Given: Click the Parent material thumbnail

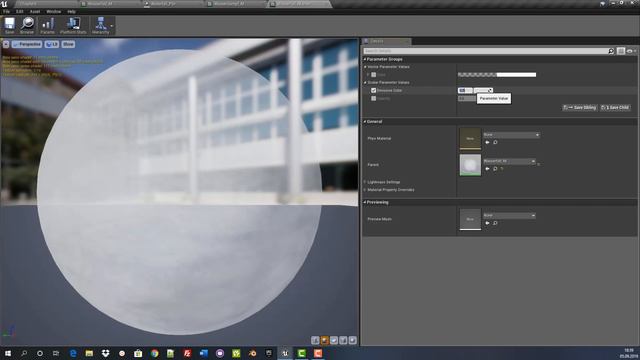Looking at the screenshot, I should [x=470, y=165].
